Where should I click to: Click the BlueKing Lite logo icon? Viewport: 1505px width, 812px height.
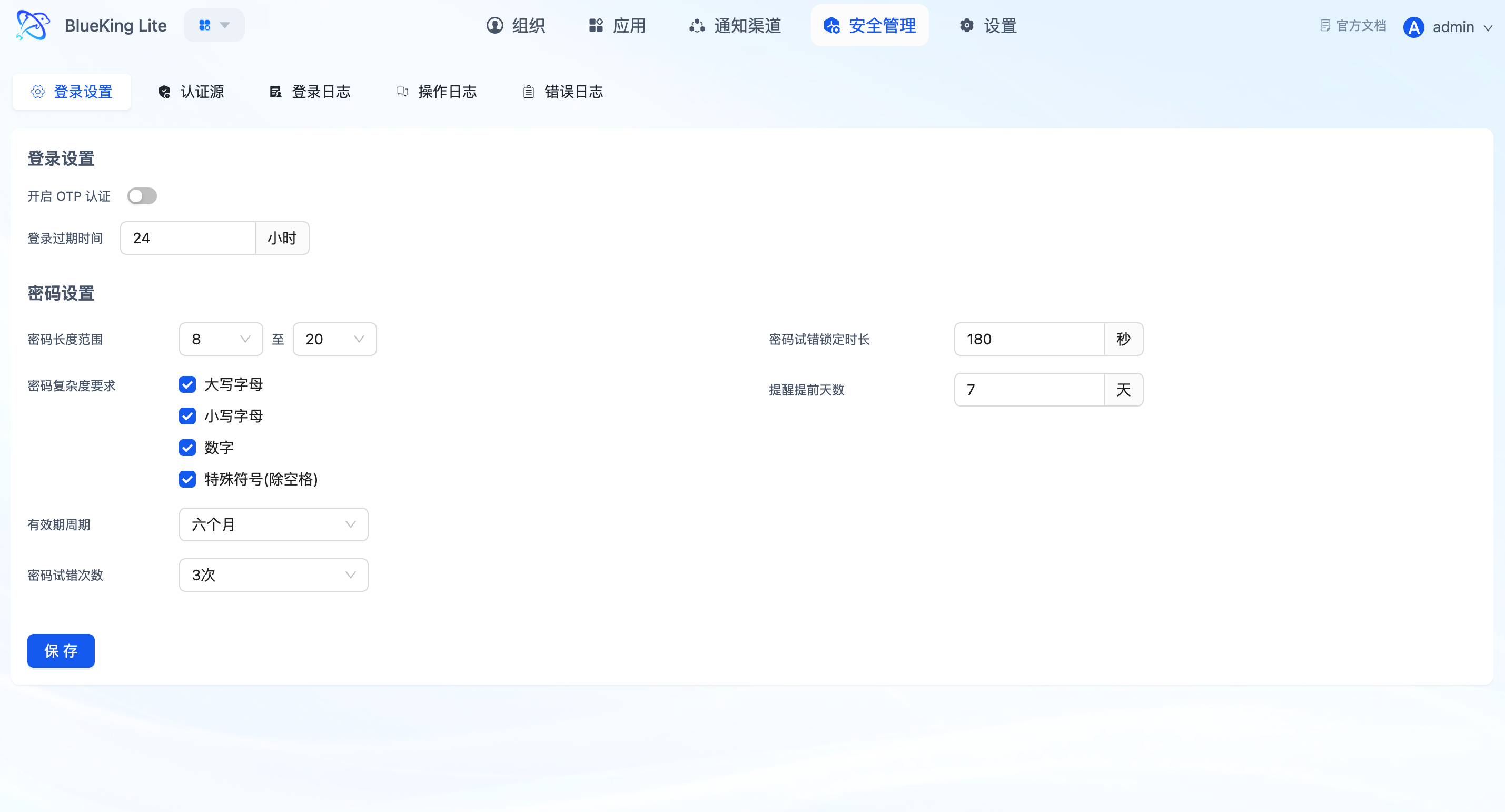(33, 26)
